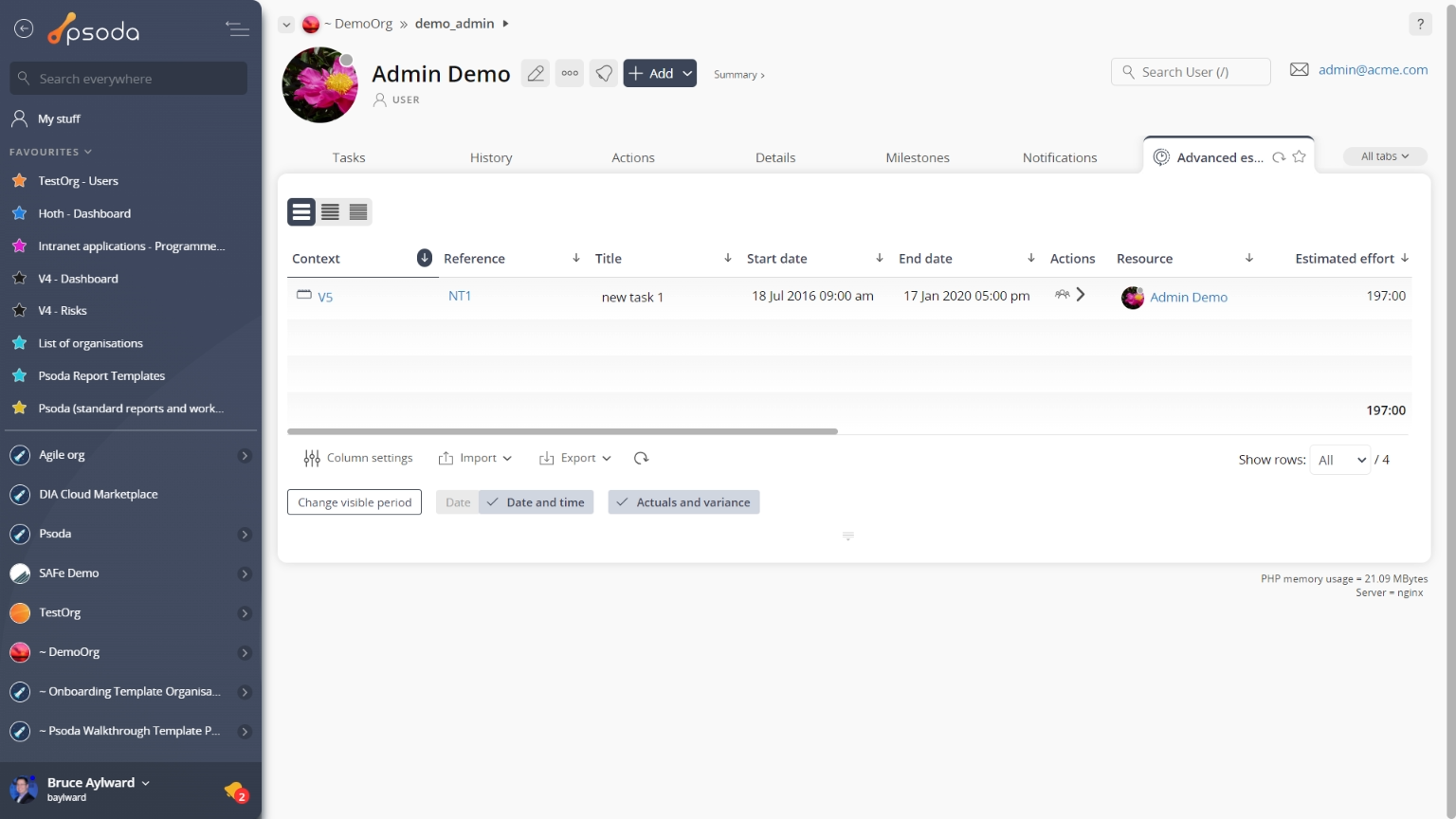The image size is (1456, 819).
Task: Expand the TestOrg organisation chevron
Action: point(245,613)
